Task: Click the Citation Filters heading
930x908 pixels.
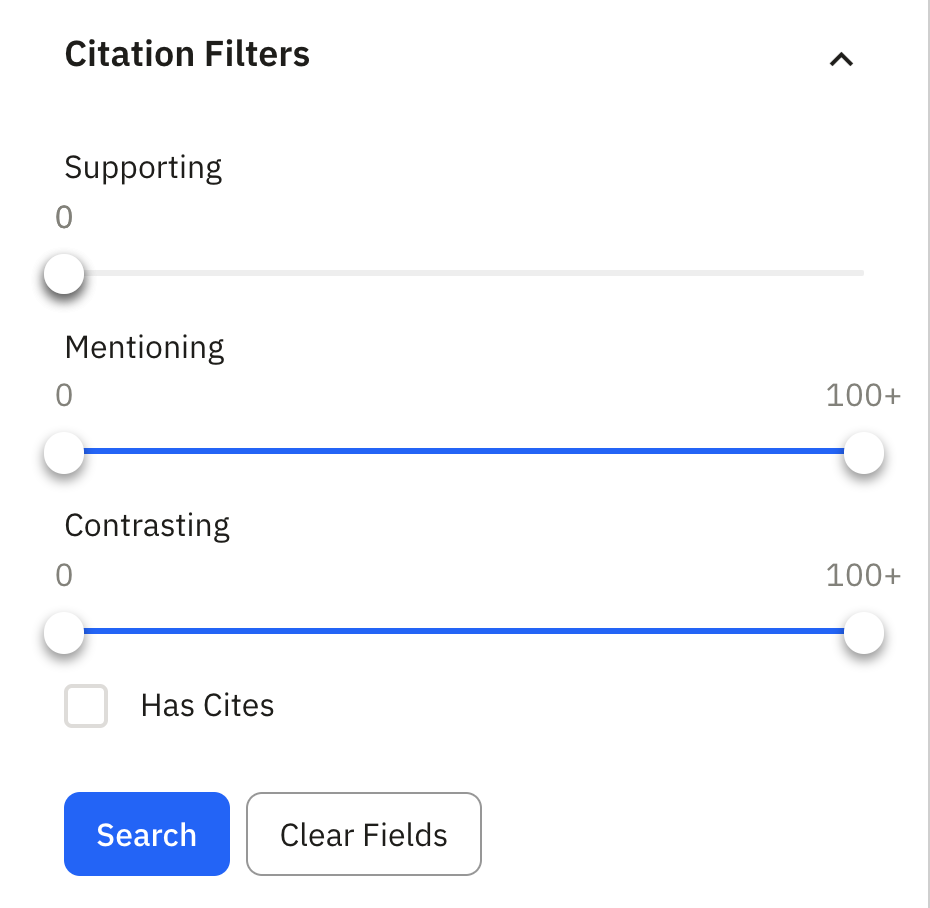Action: pos(187,54)
